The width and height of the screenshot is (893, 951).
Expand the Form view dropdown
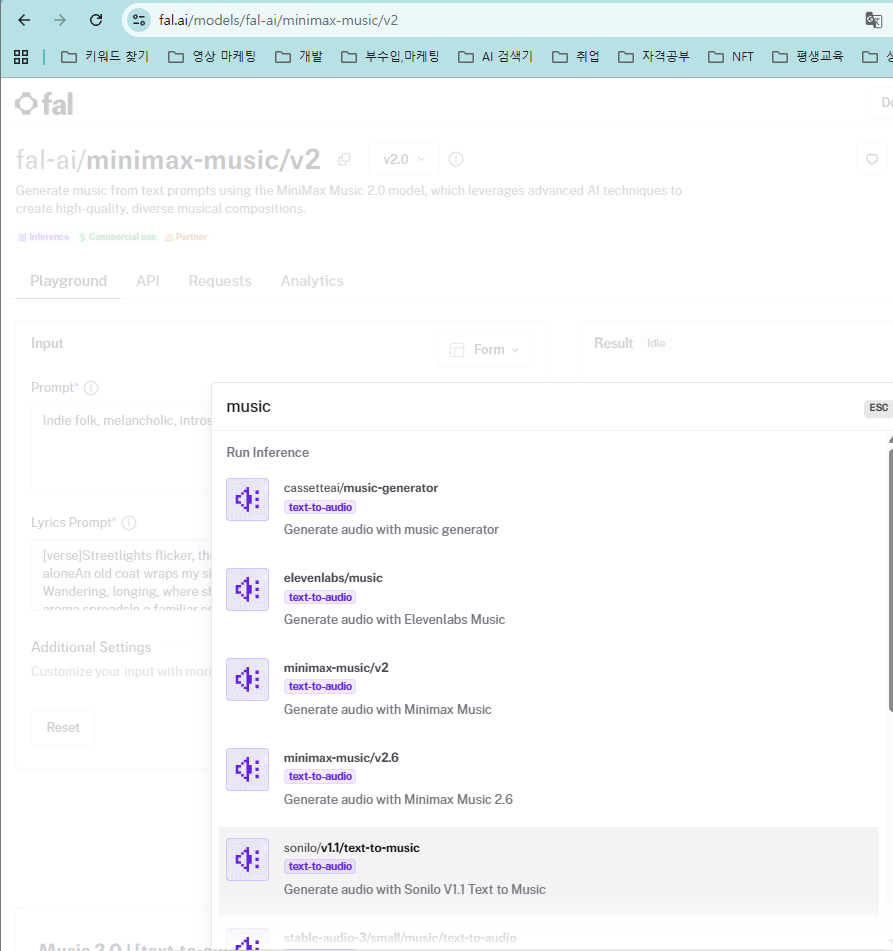485,349
